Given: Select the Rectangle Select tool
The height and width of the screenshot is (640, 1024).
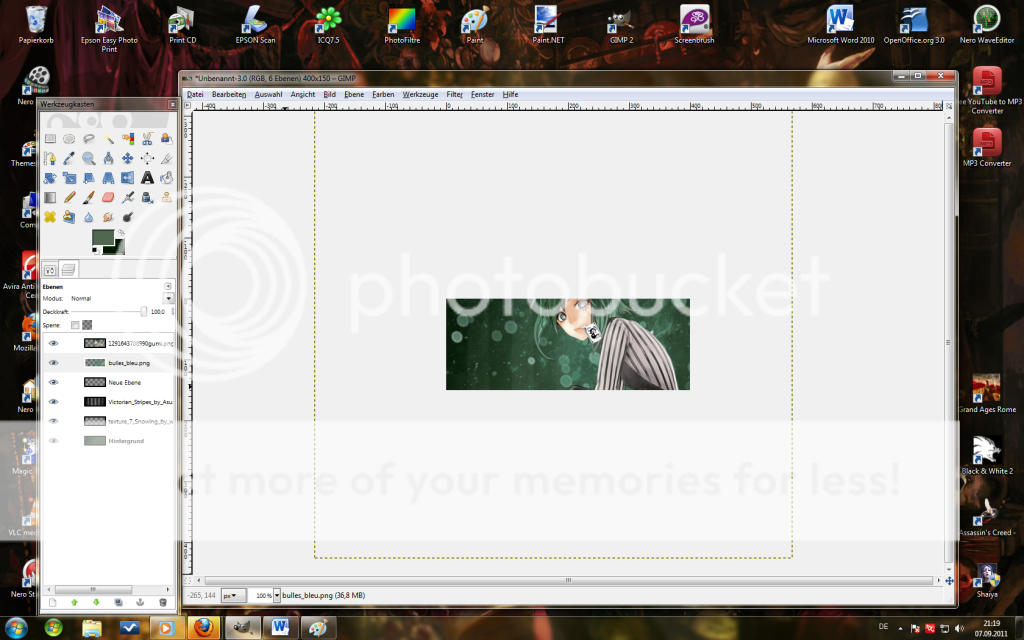Looking at the screenshot, I should [50, 138].
